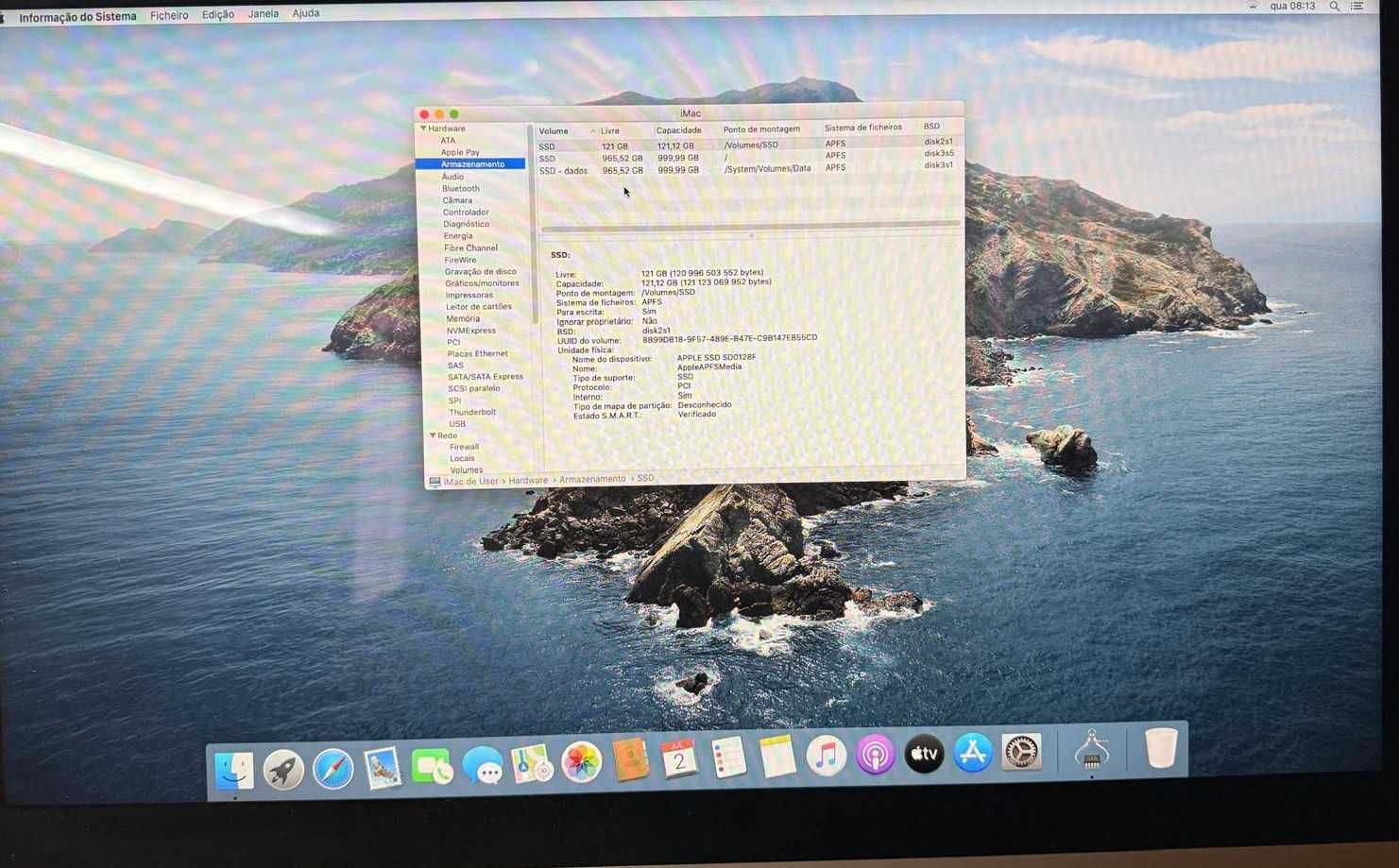This screenshot has height=868, width=1399.
Task: Click the menu bar clock qua 08:13
Action: 1292,7
